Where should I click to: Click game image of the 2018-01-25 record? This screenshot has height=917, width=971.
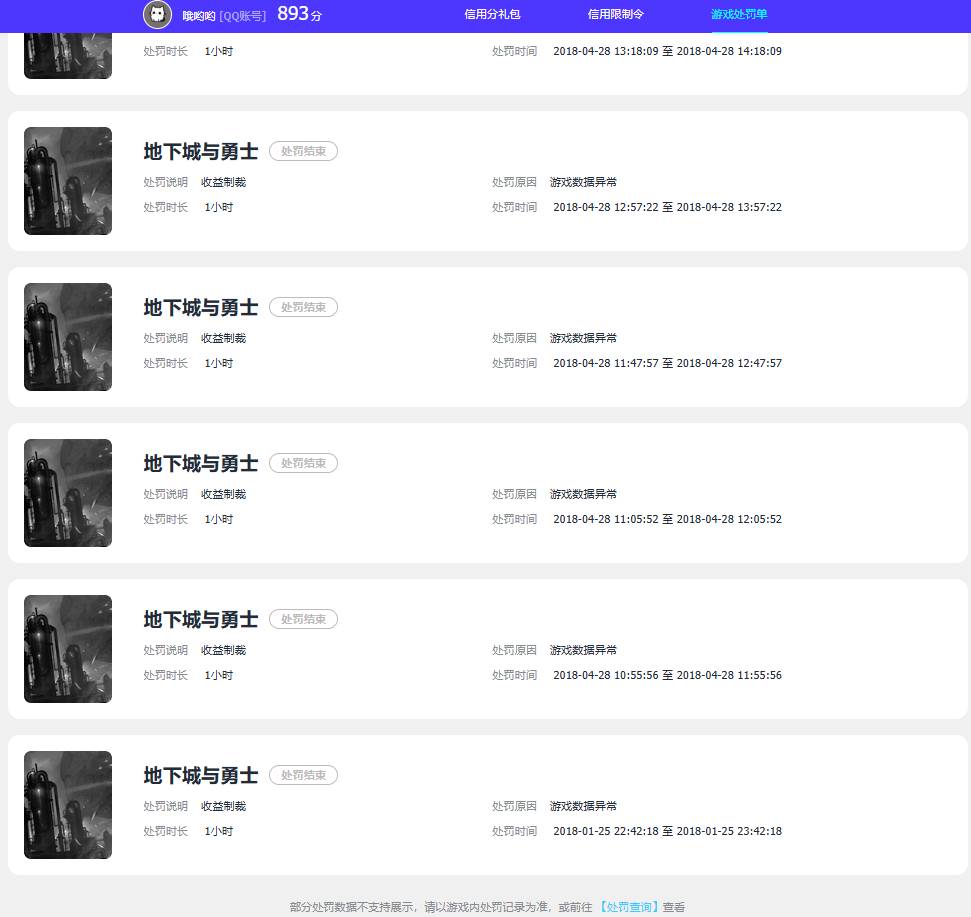(68, 805)
